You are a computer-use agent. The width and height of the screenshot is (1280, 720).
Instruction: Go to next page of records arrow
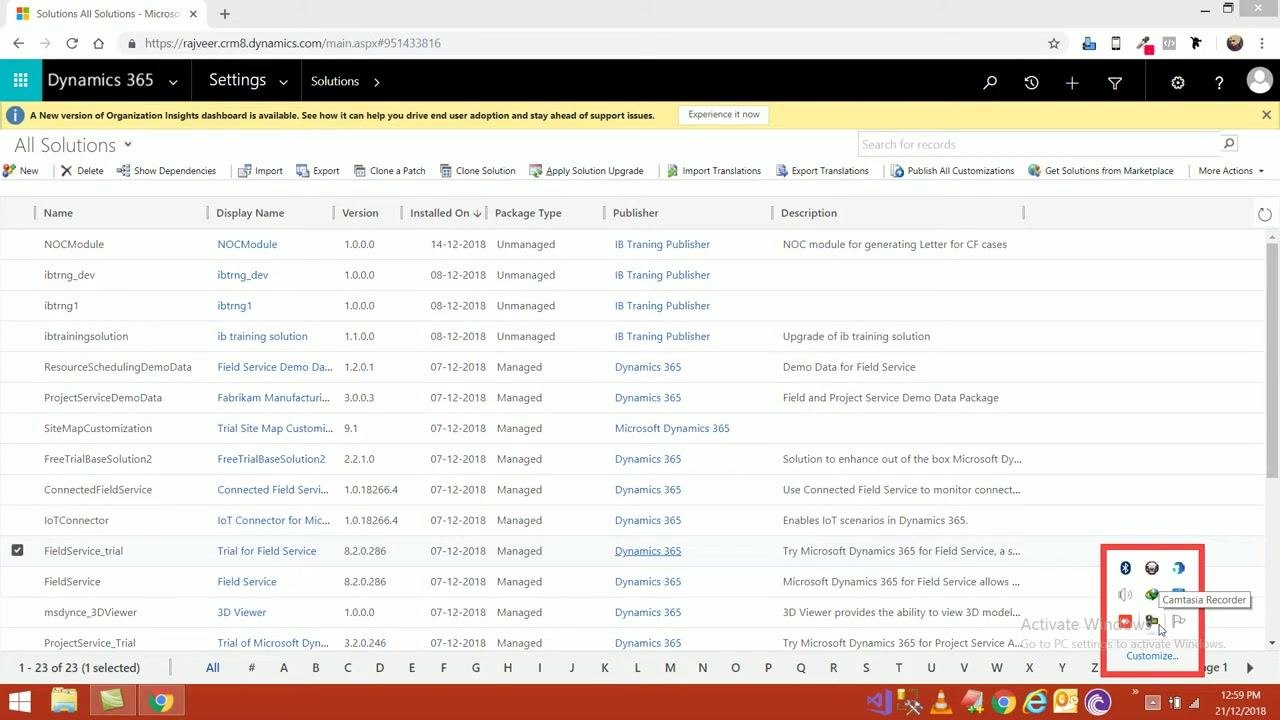pyautogui.click(x=1250, y=668)
